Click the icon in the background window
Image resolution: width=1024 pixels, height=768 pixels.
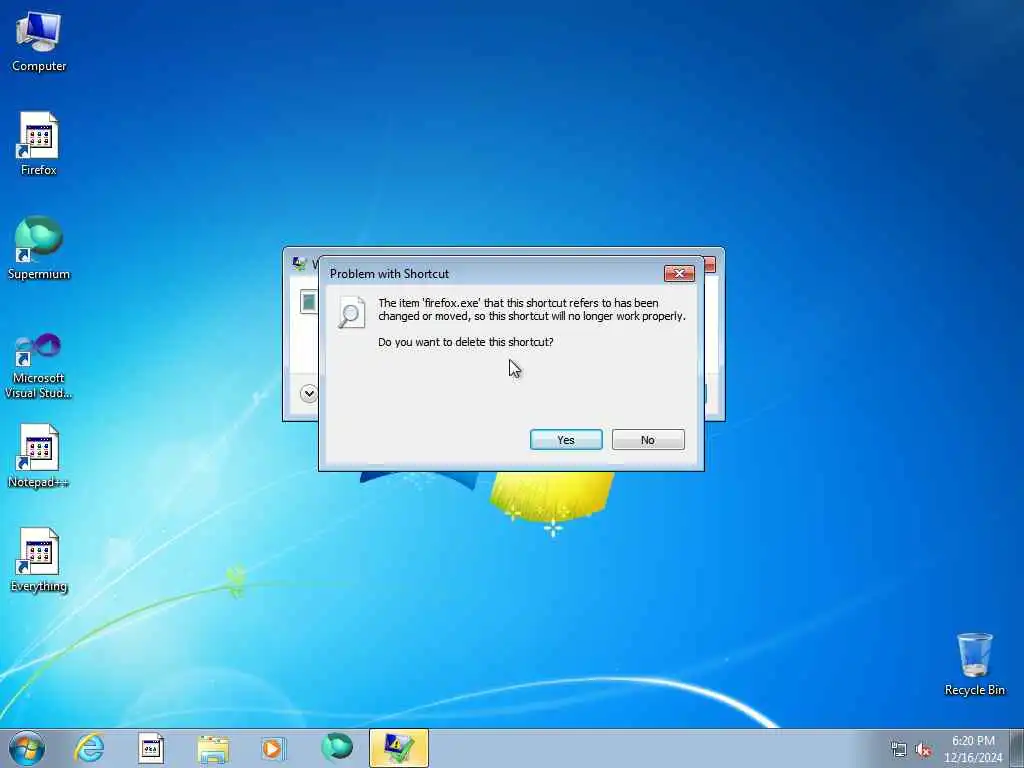tap(308, 302)
